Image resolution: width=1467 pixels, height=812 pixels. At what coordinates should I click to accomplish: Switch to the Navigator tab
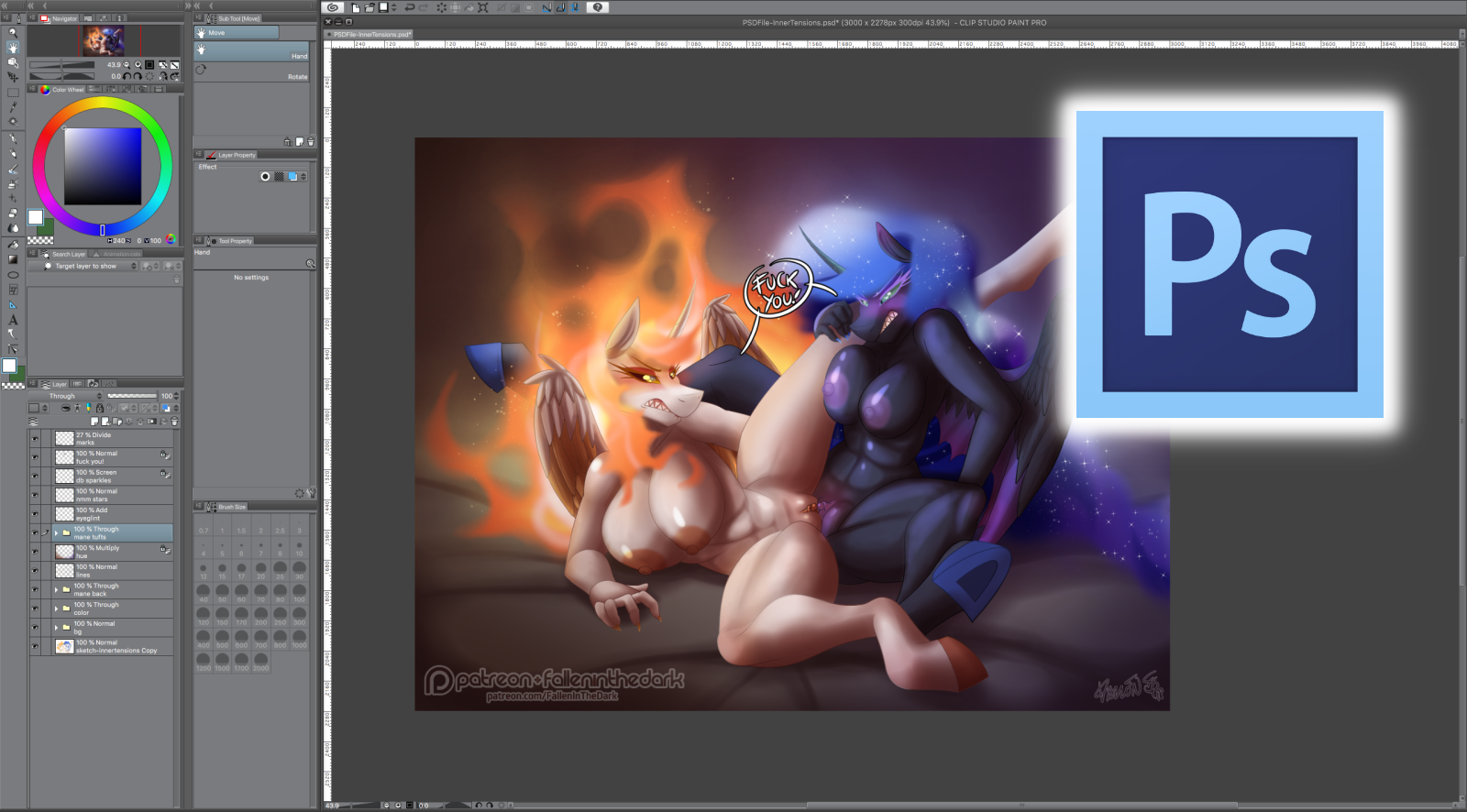point(60,18)
